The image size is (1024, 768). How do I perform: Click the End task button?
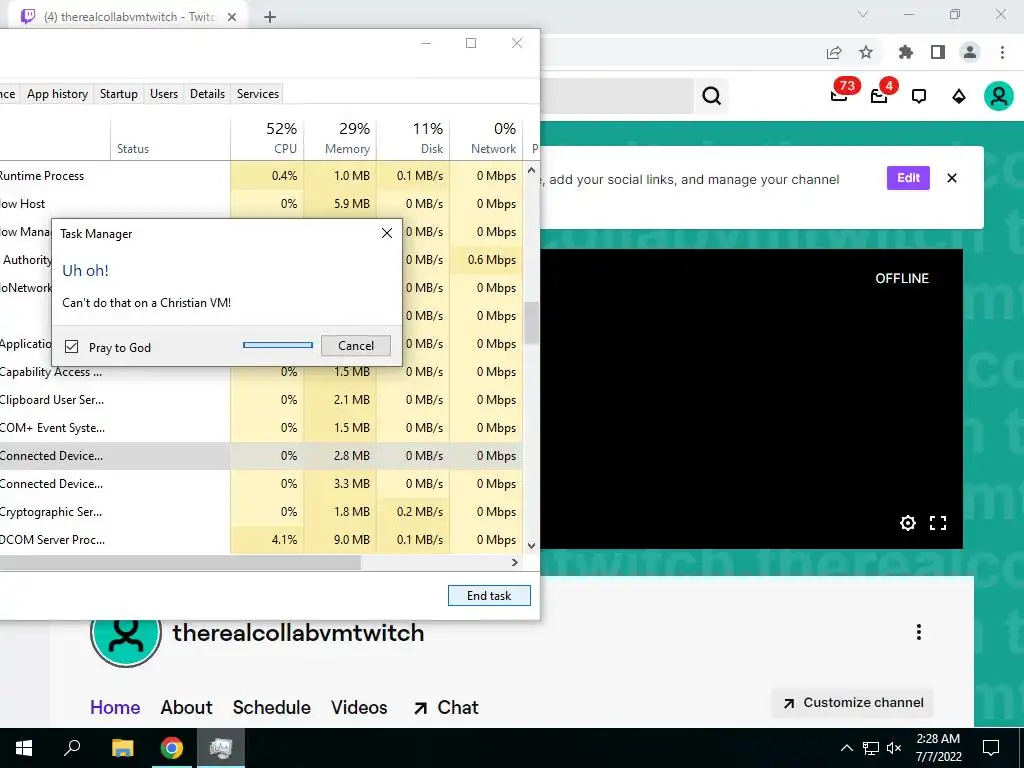pos(489,596)
